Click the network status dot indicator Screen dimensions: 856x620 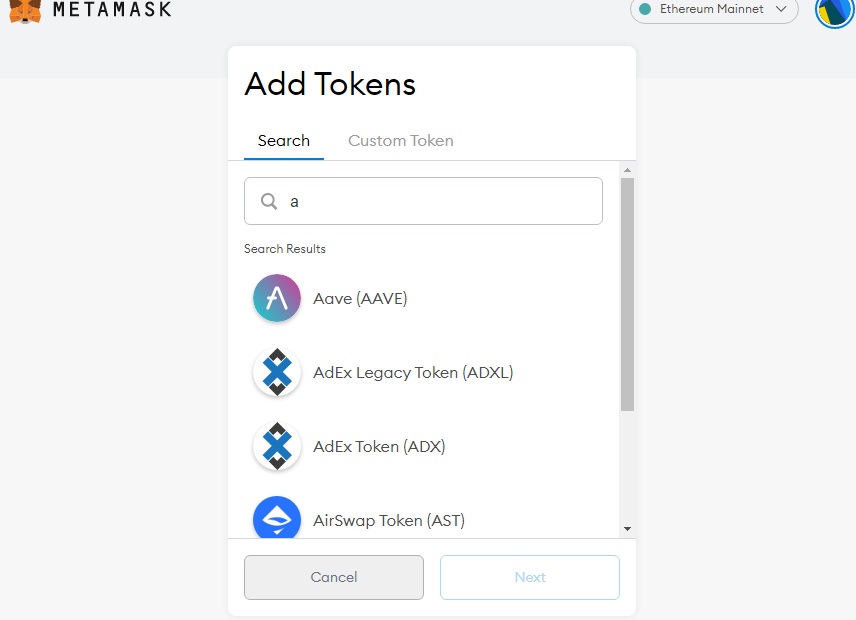pyautogui.click(x=645, y=9)
